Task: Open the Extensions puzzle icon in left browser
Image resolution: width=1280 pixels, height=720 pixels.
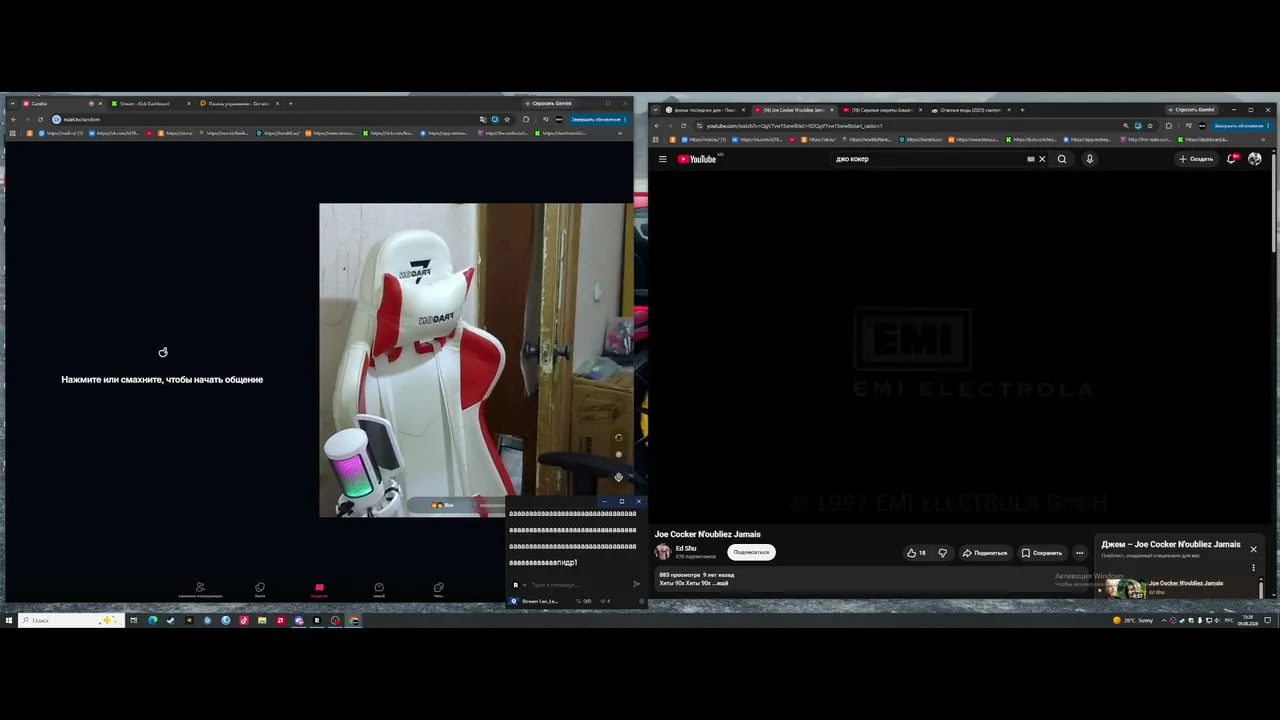Action: click(526, 119)
